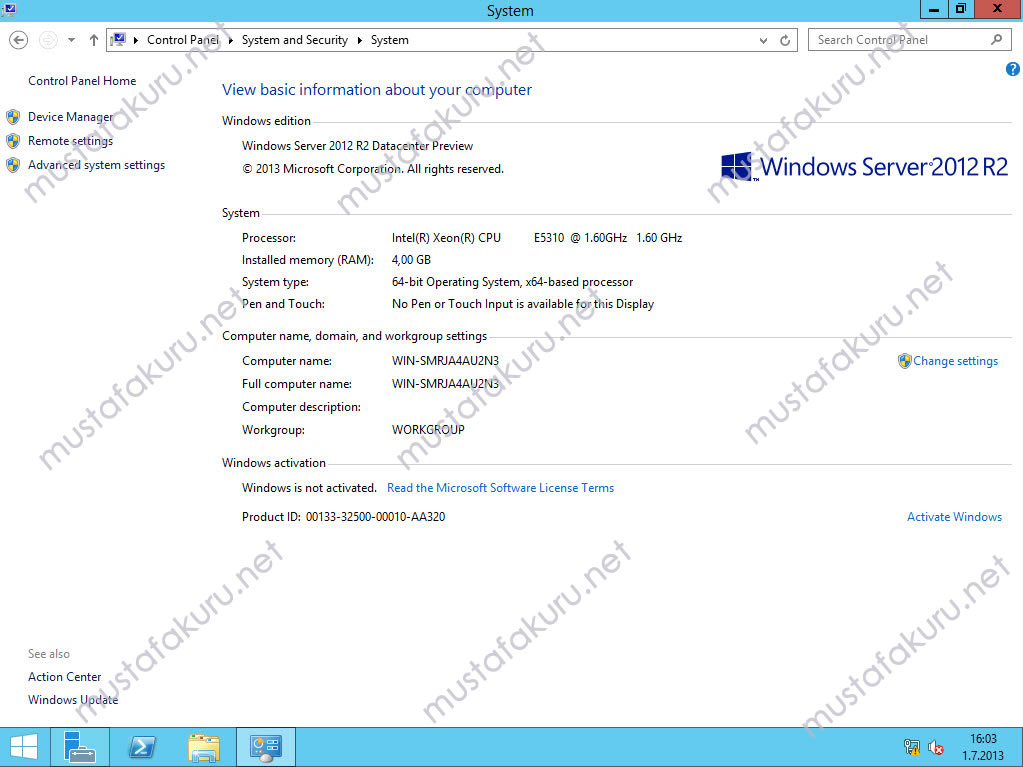The width and height of the screenshot is (1023, 767).
Task: Open Help with the question mark icon
Action: pos(1013,69)
